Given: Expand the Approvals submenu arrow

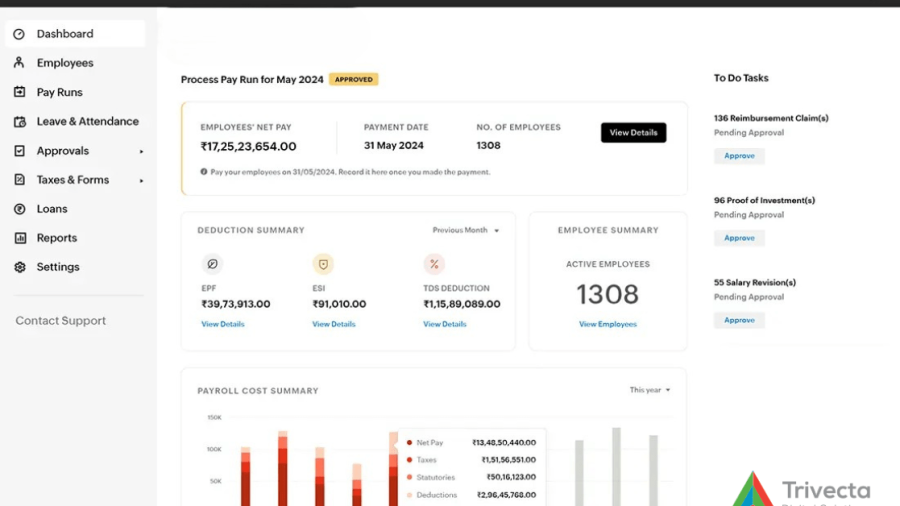Looking at the screenshot, I should (x=141, y=152).
